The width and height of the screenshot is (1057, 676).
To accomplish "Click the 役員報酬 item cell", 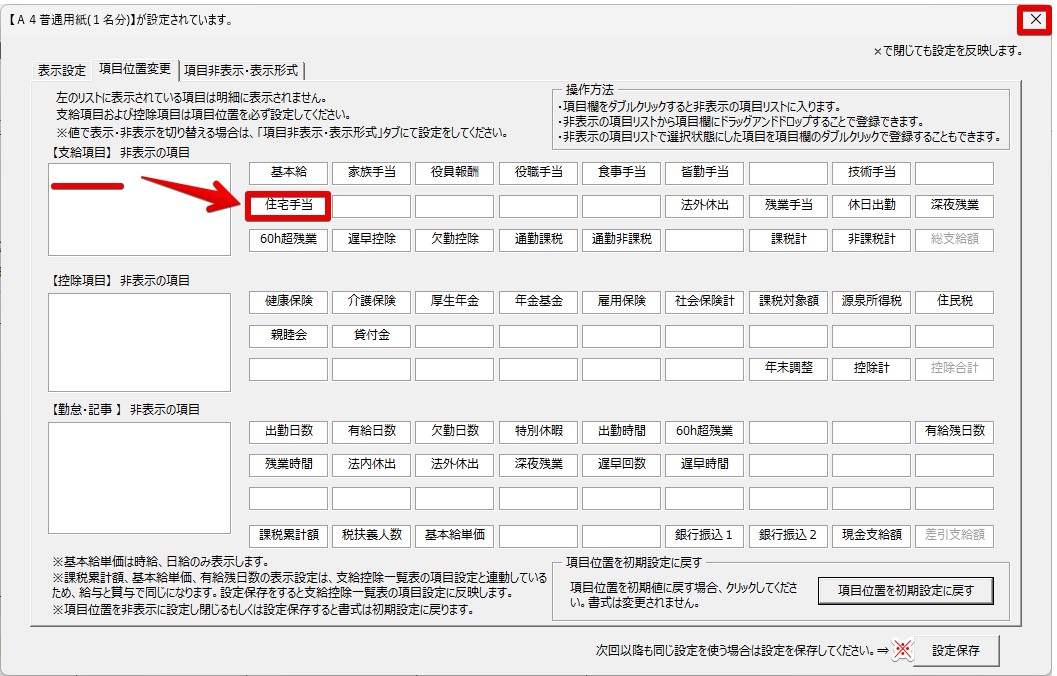I will point(454,173).
